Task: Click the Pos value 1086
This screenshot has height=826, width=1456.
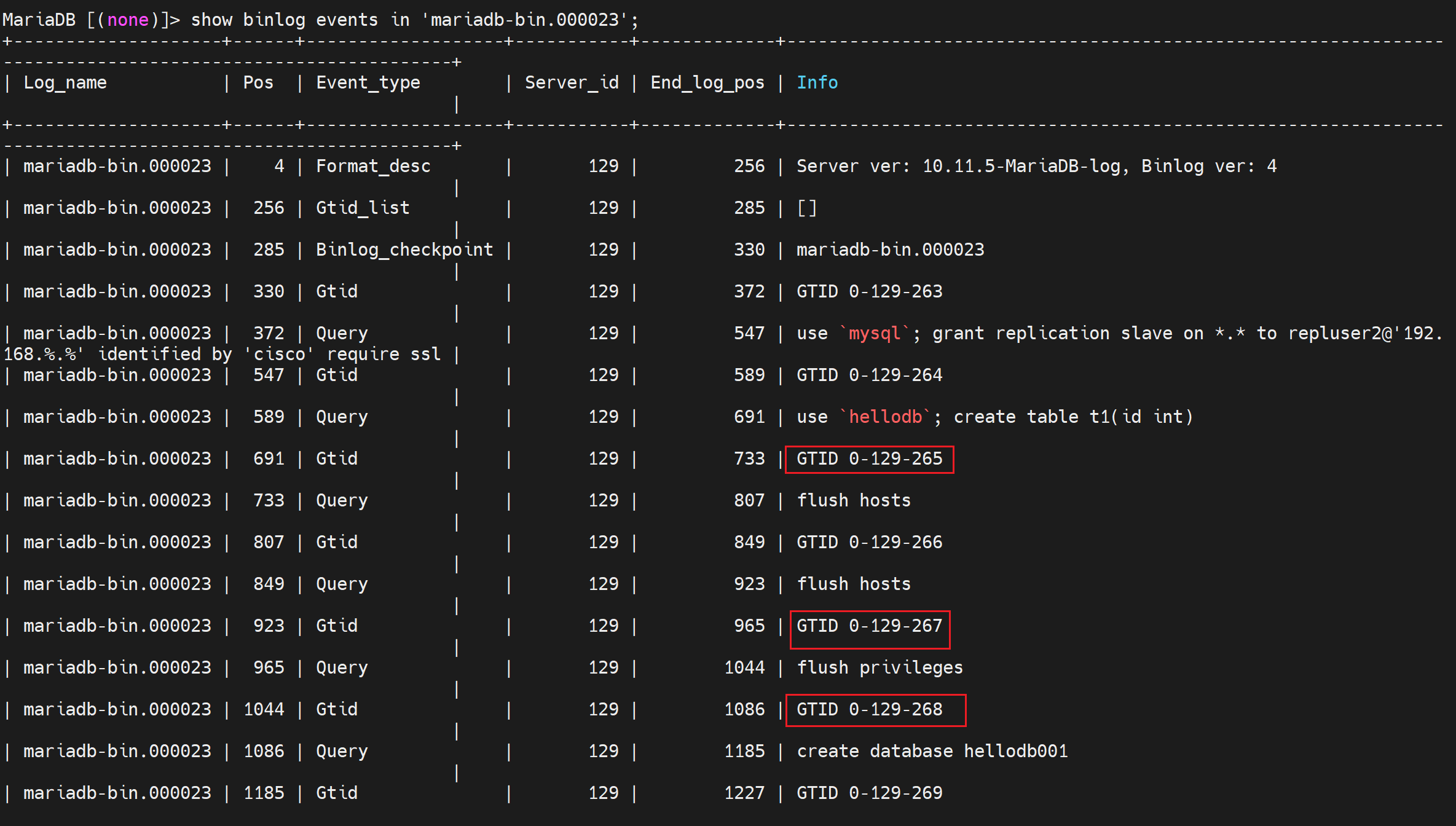Action: point(264,752)
